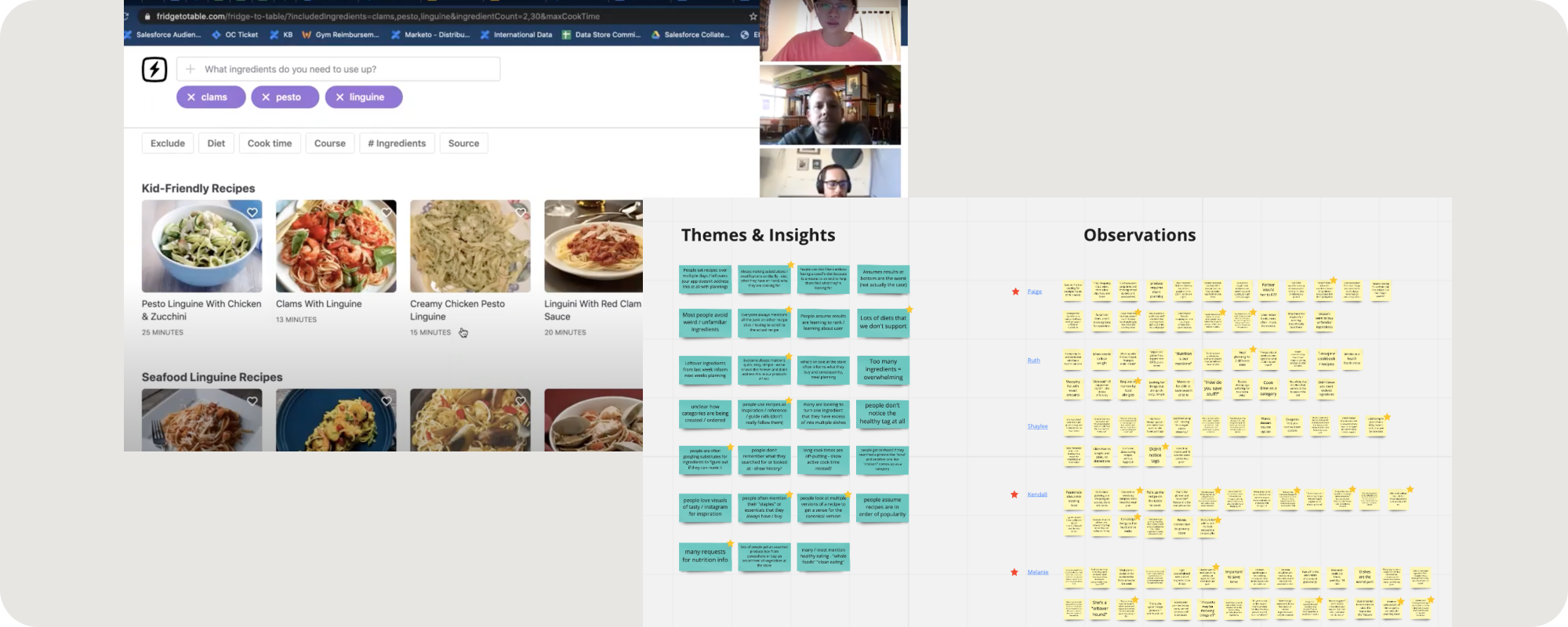Open the Salesforce Audien... bookmark
Image resolution: width=1568 pixels, height=627 pixels.
coord(163,34)
